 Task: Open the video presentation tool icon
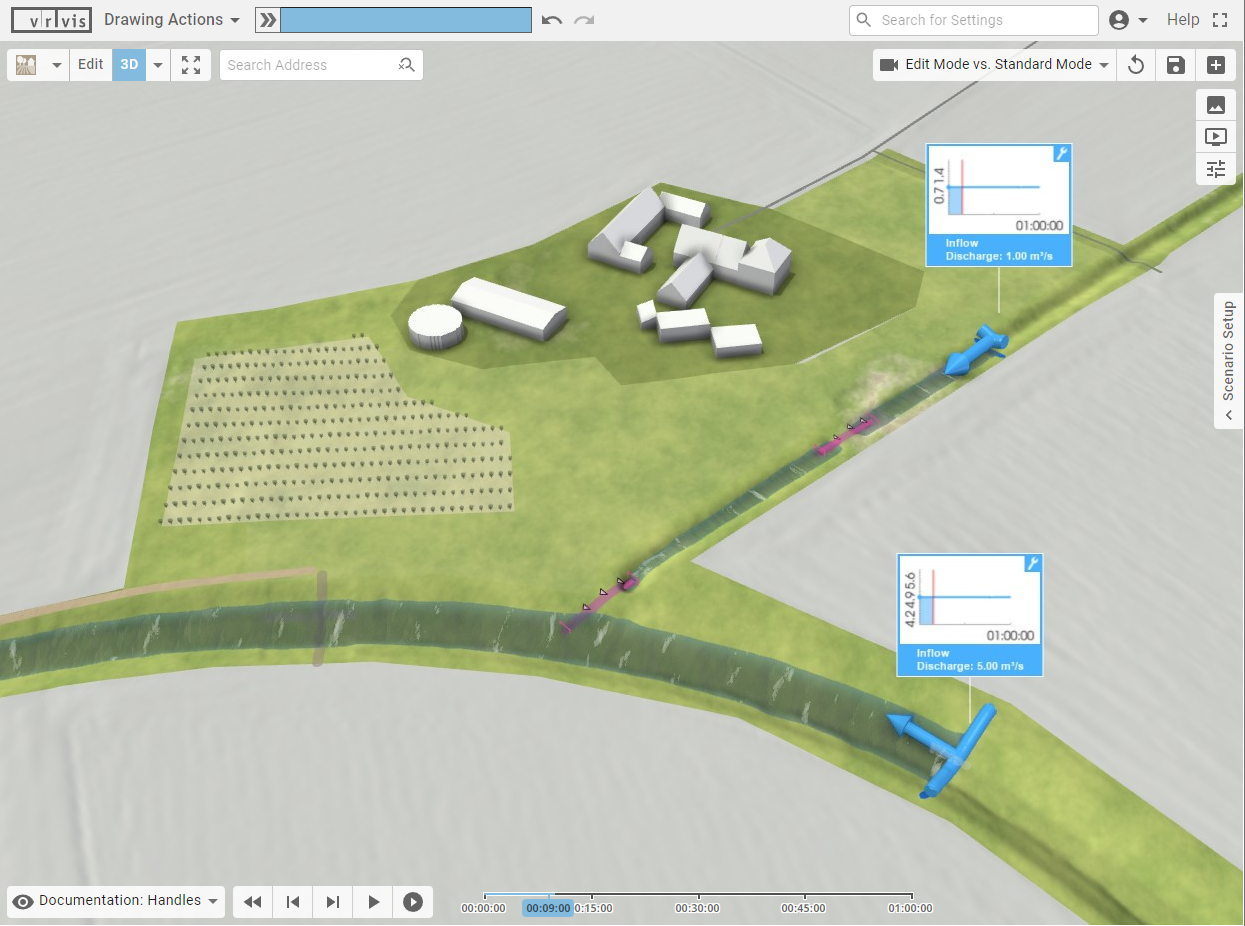click(1216, 137)
